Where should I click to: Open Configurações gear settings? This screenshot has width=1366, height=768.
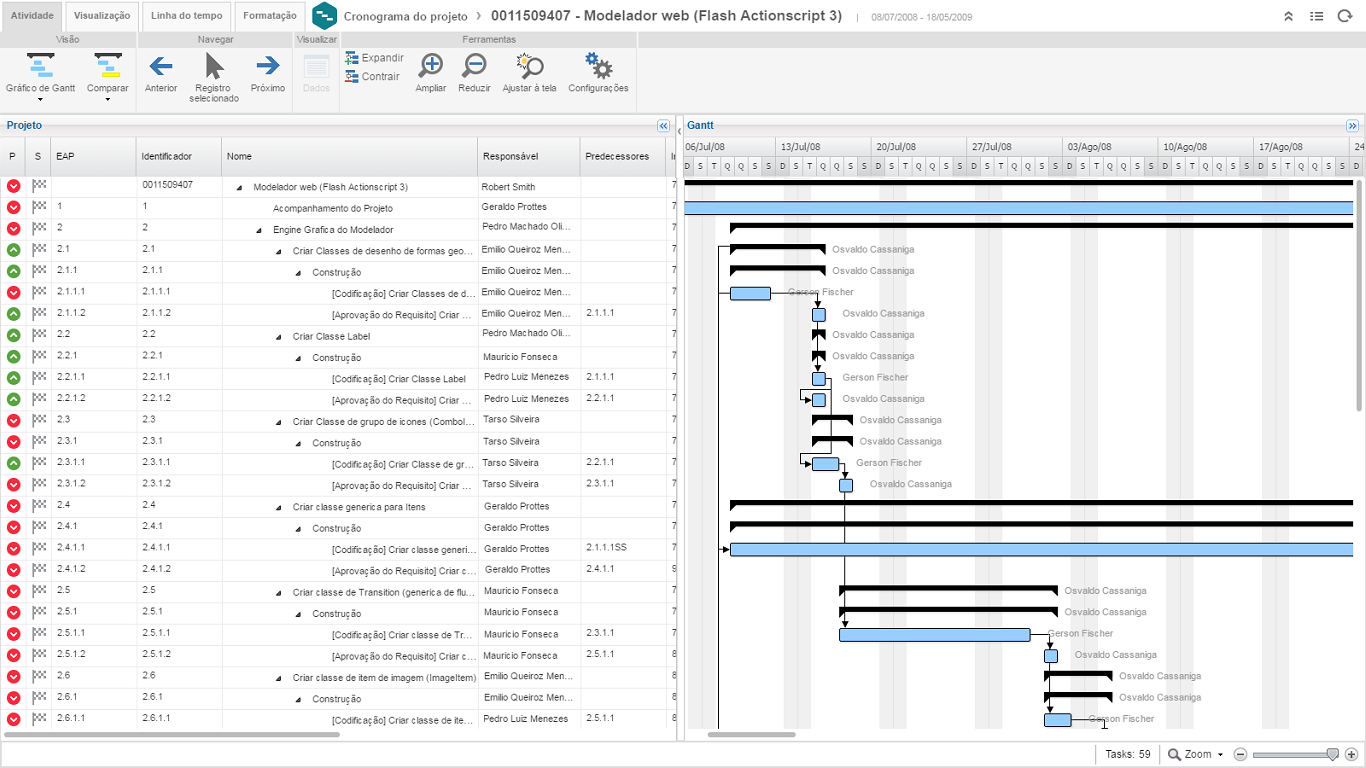pyautogui.click(x=598, y=66)
